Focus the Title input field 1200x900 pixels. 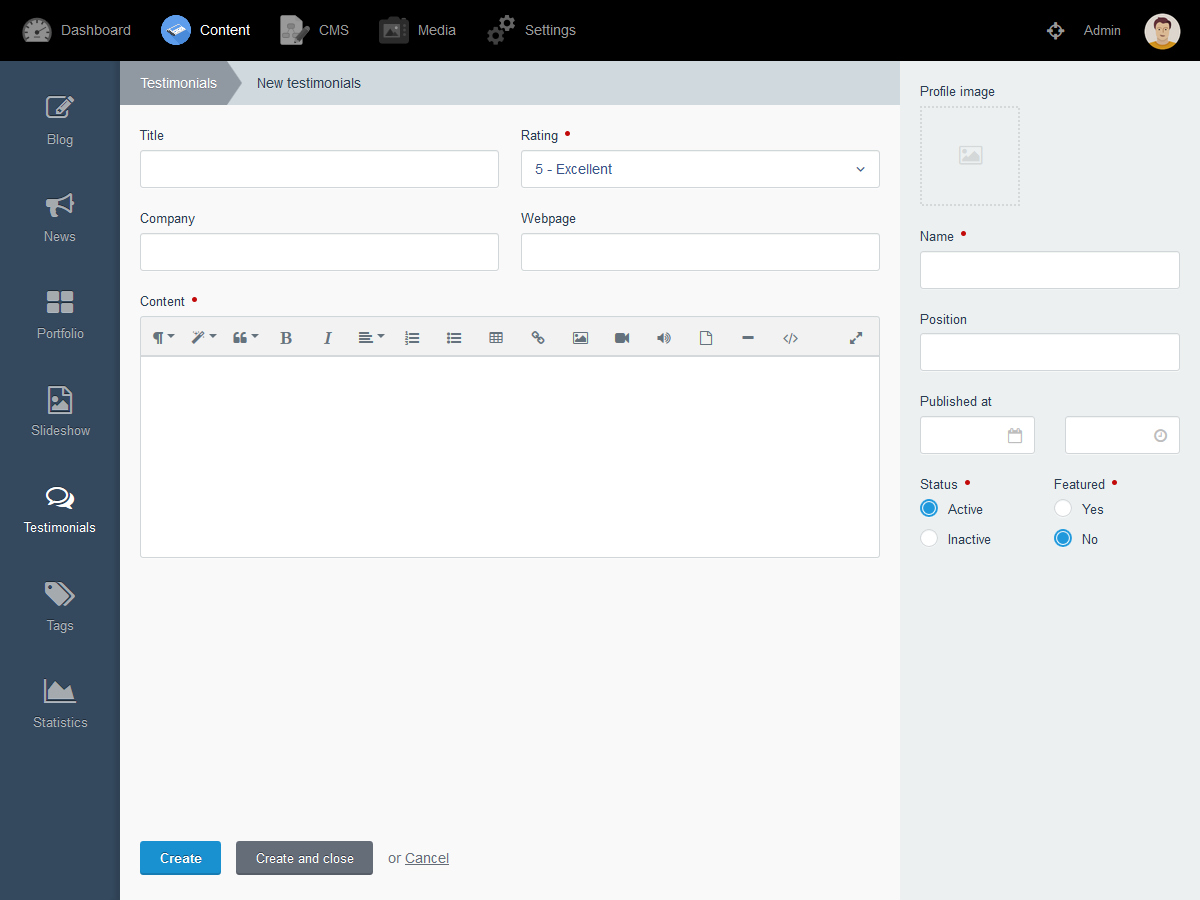[x=319, y=169]
